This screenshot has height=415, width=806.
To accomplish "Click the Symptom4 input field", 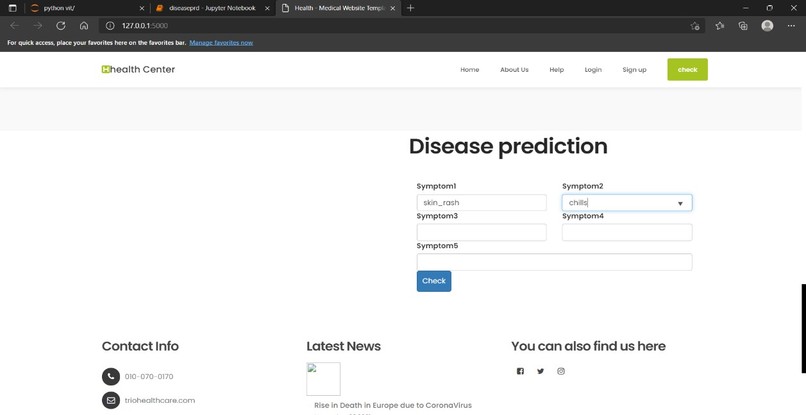I will [x=627, y=232].
